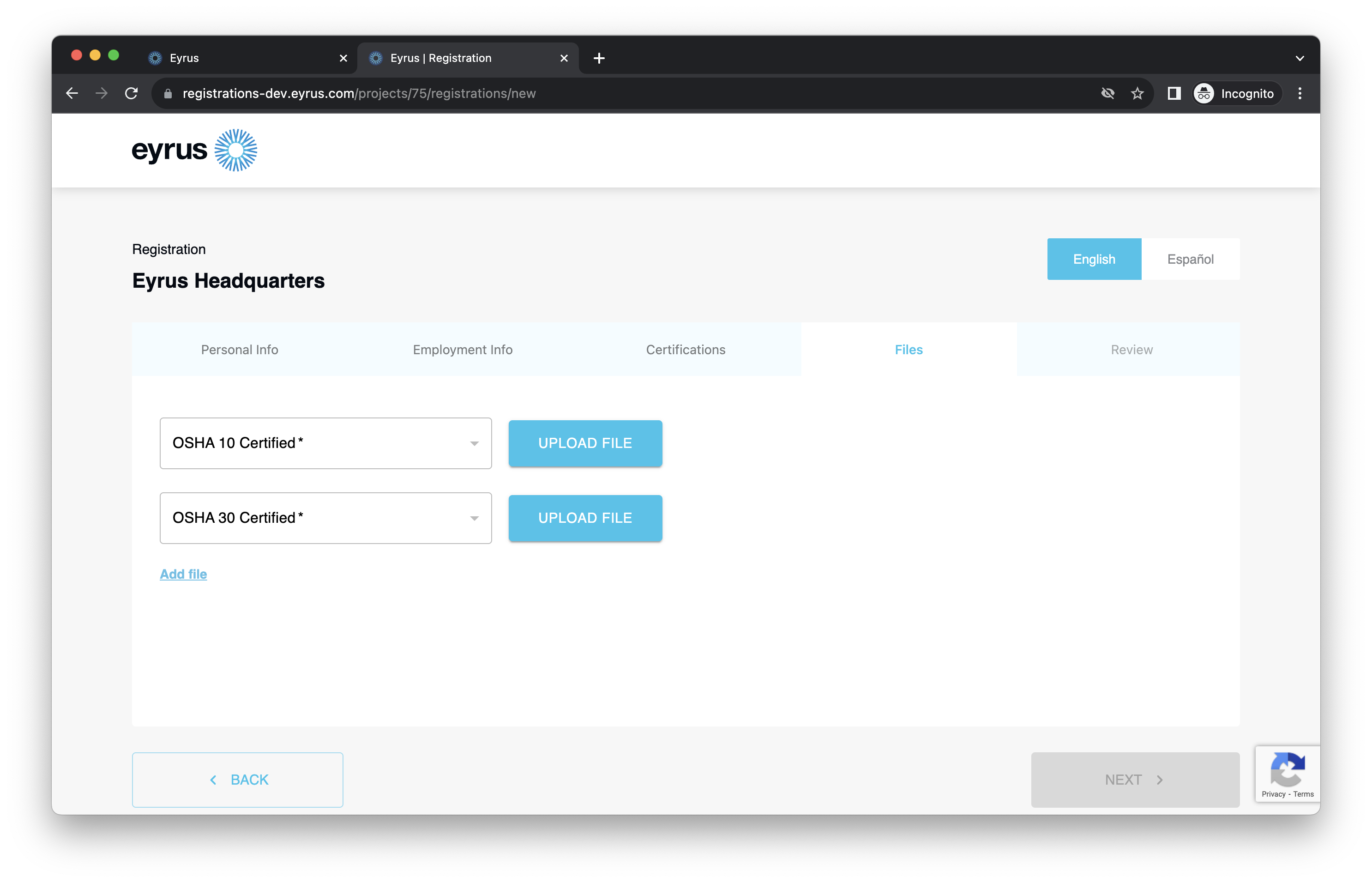The image size is (1372, 883).
Task: View site info via lock icon
Action: [167, 93]
